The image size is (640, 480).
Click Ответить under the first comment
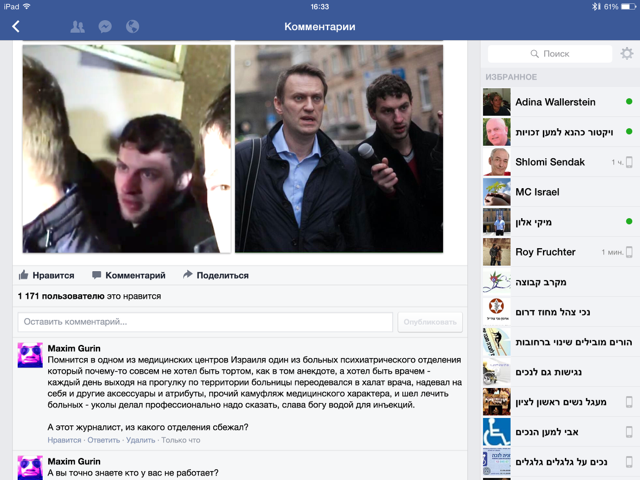(104, 440)
